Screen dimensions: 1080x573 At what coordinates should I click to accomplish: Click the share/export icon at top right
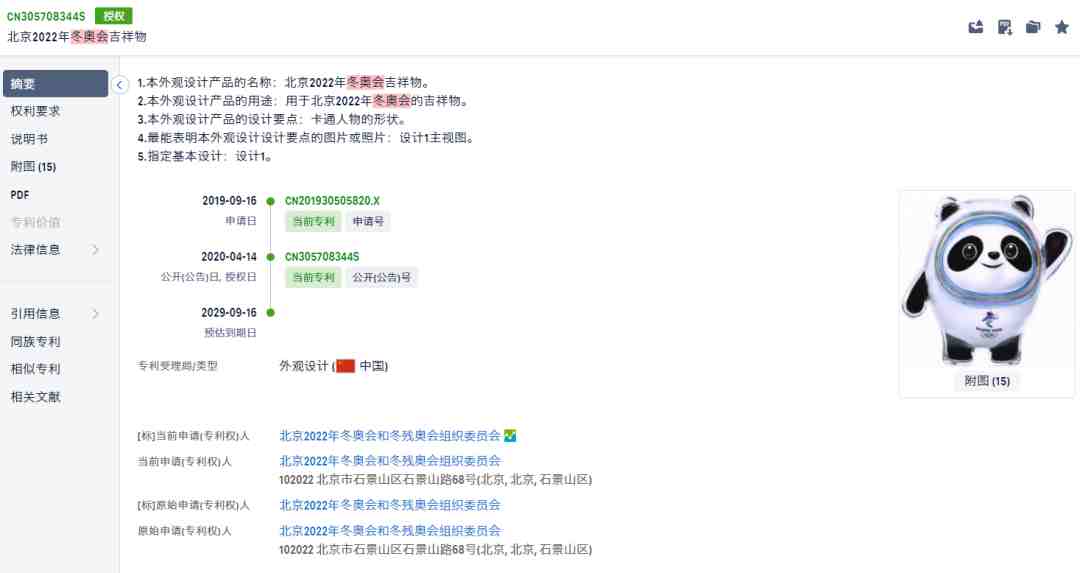tap(976, 28)
